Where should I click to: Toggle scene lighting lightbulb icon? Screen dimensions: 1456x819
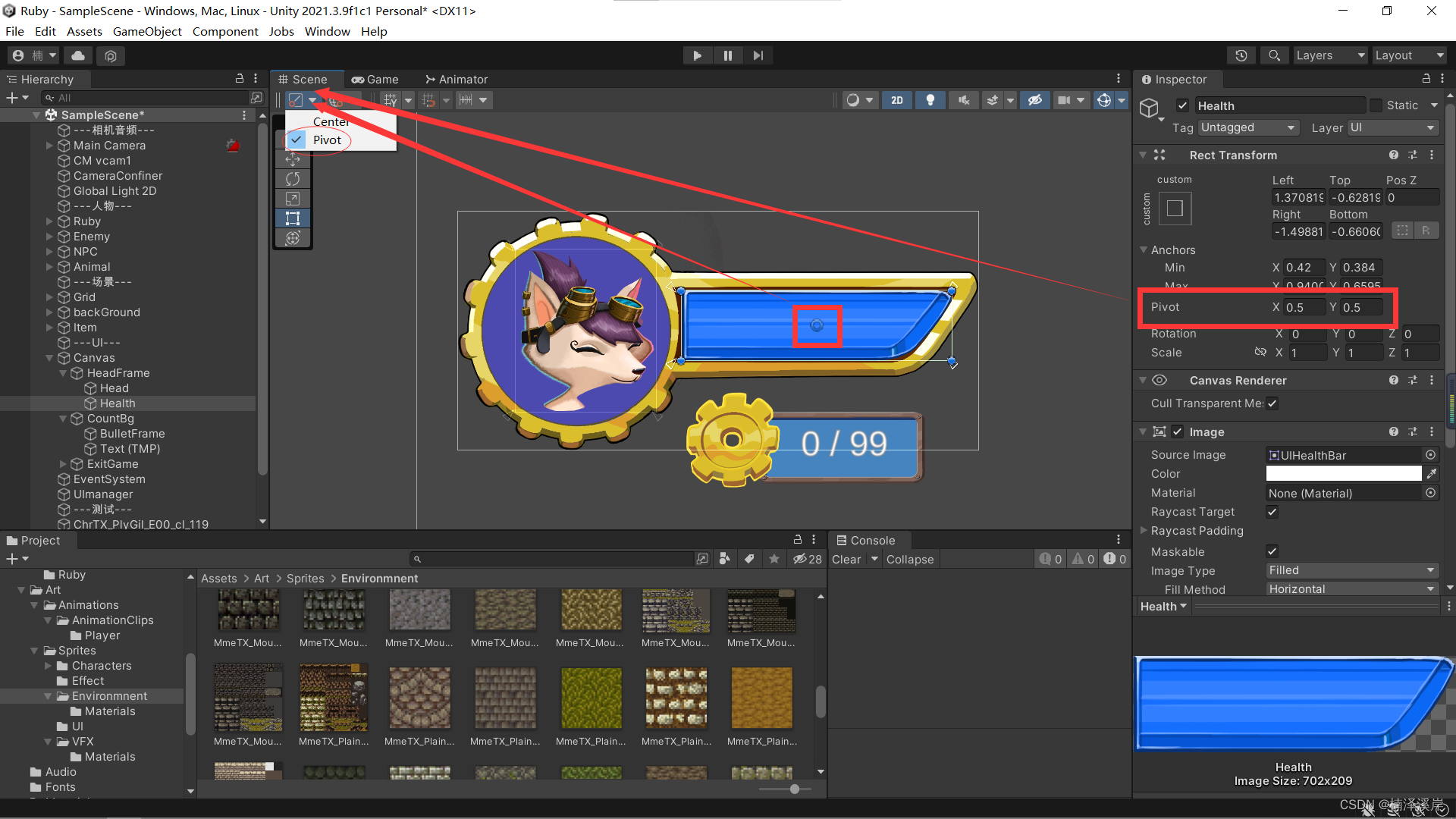(930, 100)
